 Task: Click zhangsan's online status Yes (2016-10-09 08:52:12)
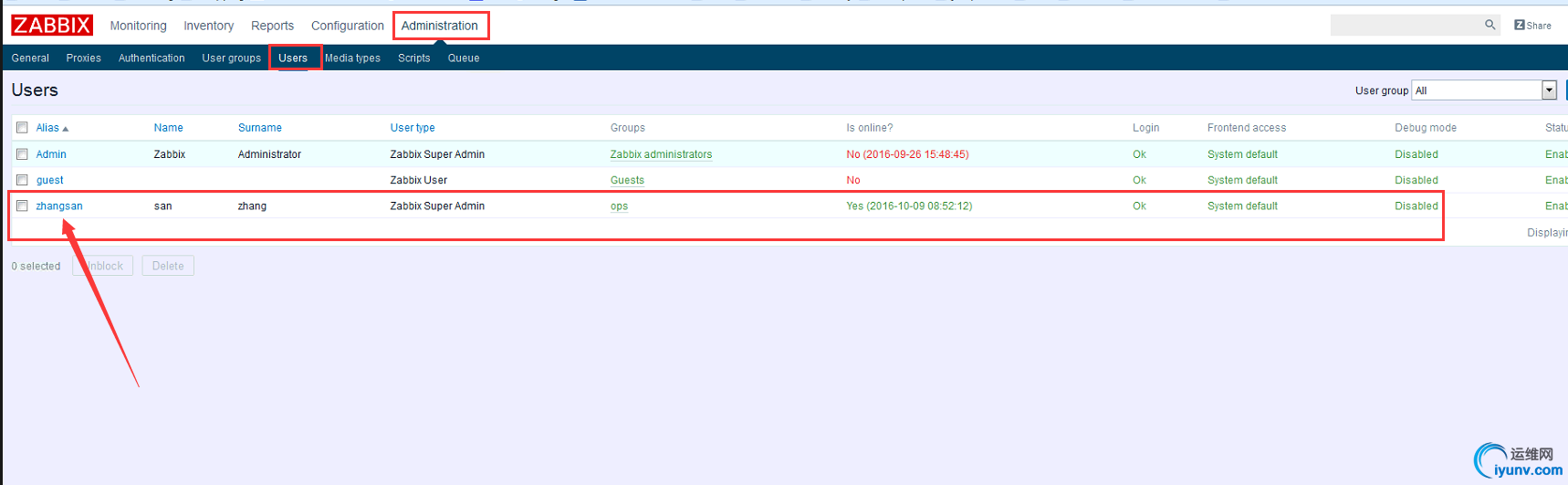tap(909, 206)
